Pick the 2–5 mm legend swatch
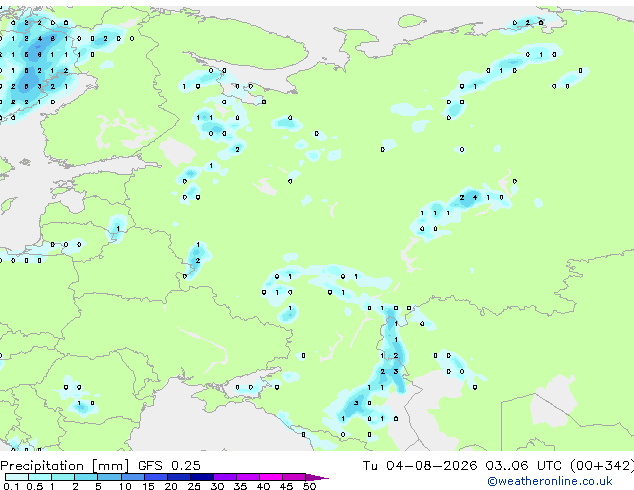 [x=86, y=477]
